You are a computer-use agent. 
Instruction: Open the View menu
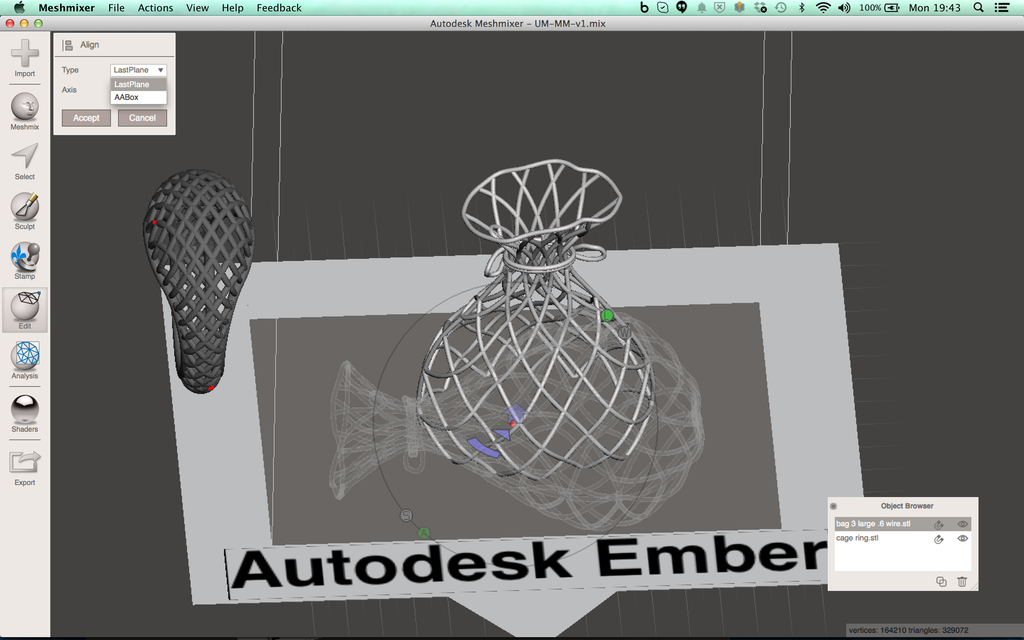(197, 8)
